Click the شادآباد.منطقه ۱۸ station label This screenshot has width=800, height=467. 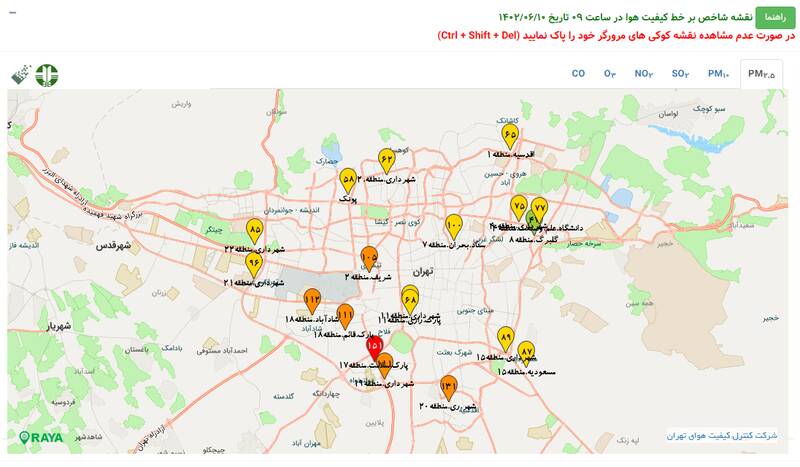312,319
